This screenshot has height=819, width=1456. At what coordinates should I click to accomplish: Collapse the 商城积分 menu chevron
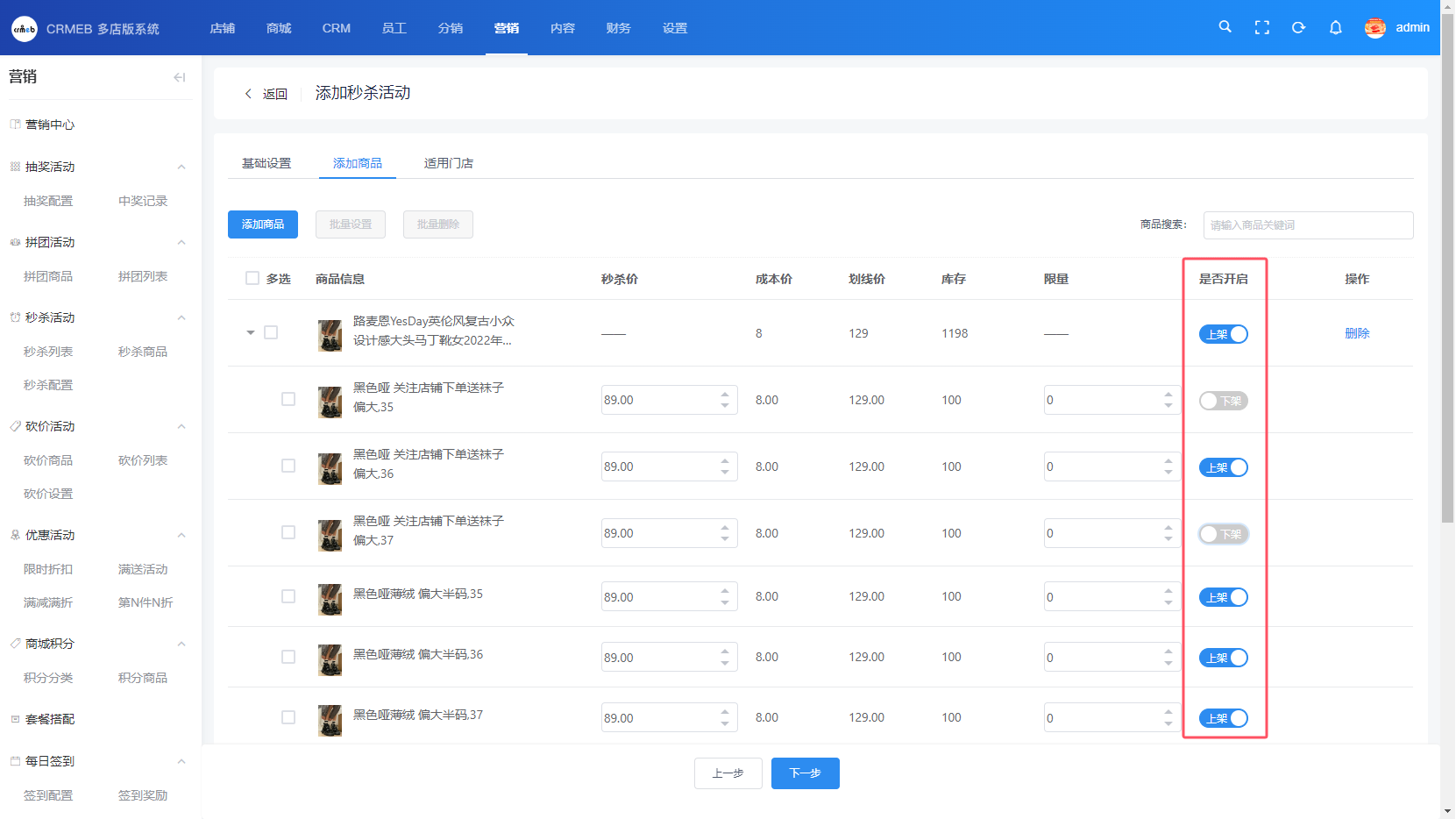point(181,644)
